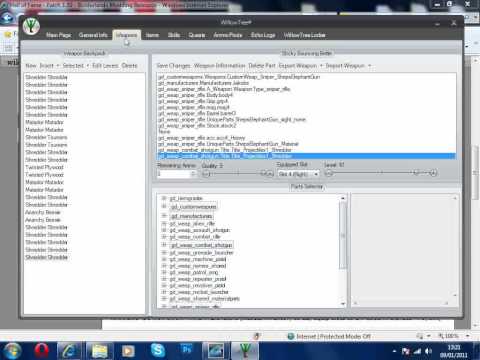Image resolution: width=480 pixels, height=360 pixels.
Task: Click the network signal tray icon
Action: [417, 351]
